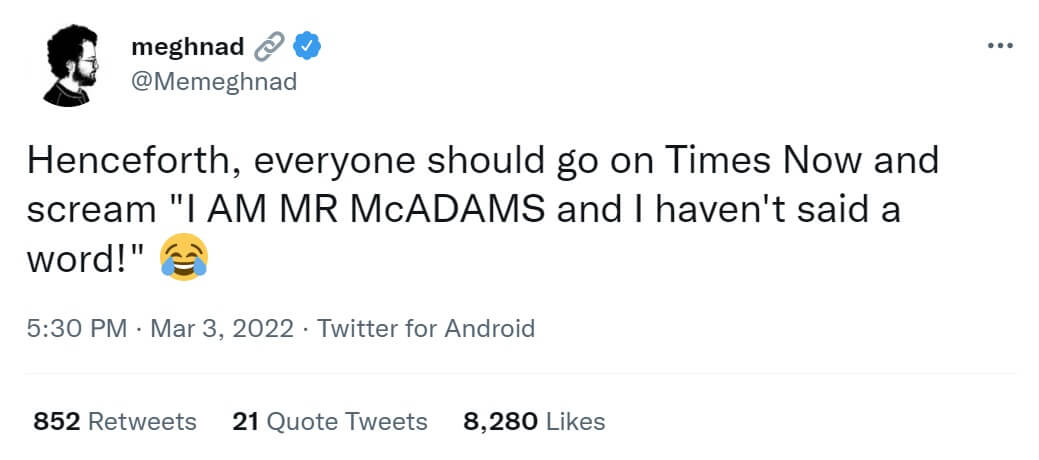Open the @Memeghnad handle link
This screenshot has height=460, width=1039.
click(x=214, y=81)
